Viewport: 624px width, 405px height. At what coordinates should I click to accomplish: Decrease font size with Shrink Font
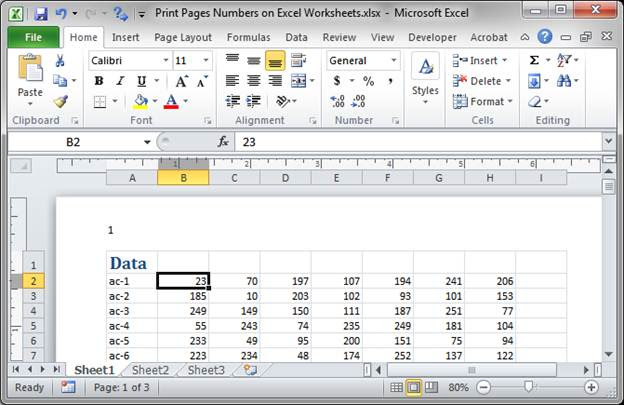coord(202,81)
